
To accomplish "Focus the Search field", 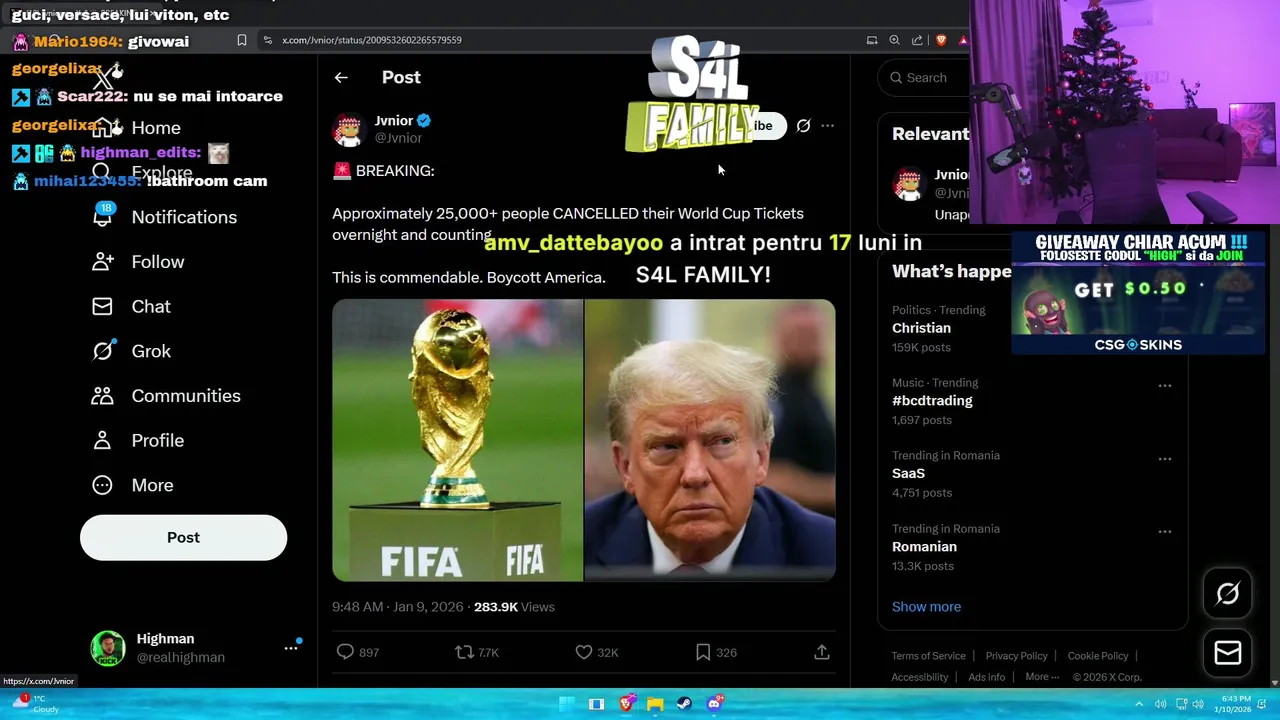I will (x=924, y=77).
